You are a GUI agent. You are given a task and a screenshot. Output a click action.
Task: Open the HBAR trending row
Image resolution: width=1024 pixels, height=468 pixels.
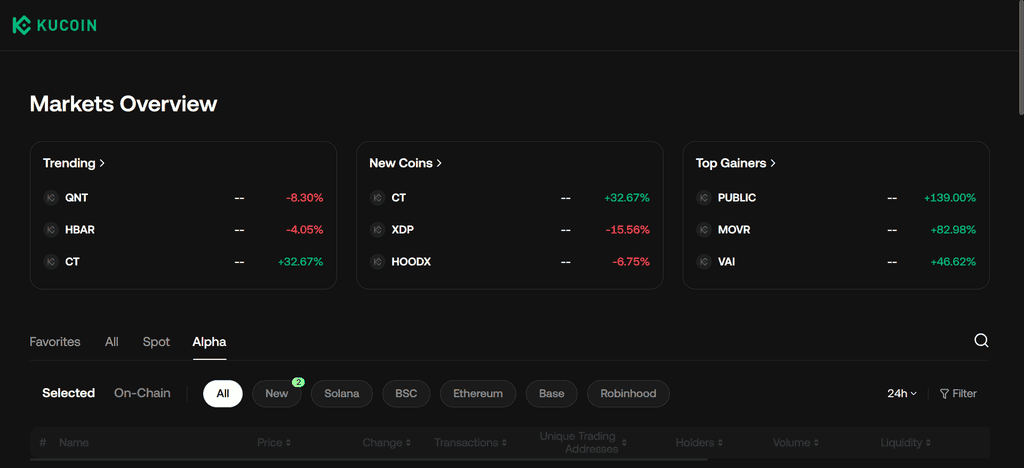pos(183,230)
